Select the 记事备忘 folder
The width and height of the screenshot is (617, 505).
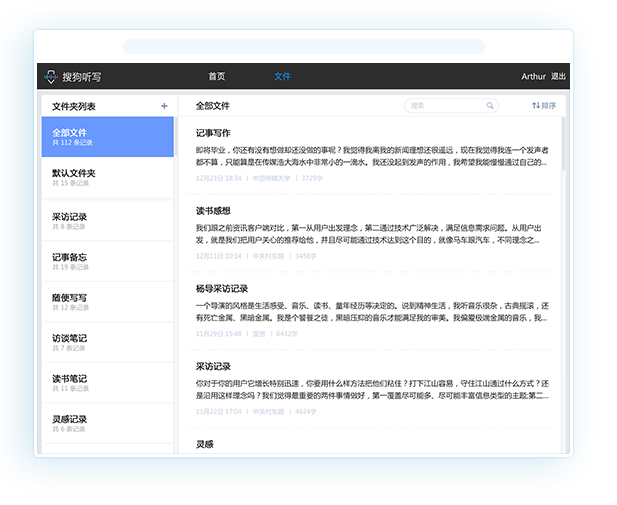click(107, 261)
